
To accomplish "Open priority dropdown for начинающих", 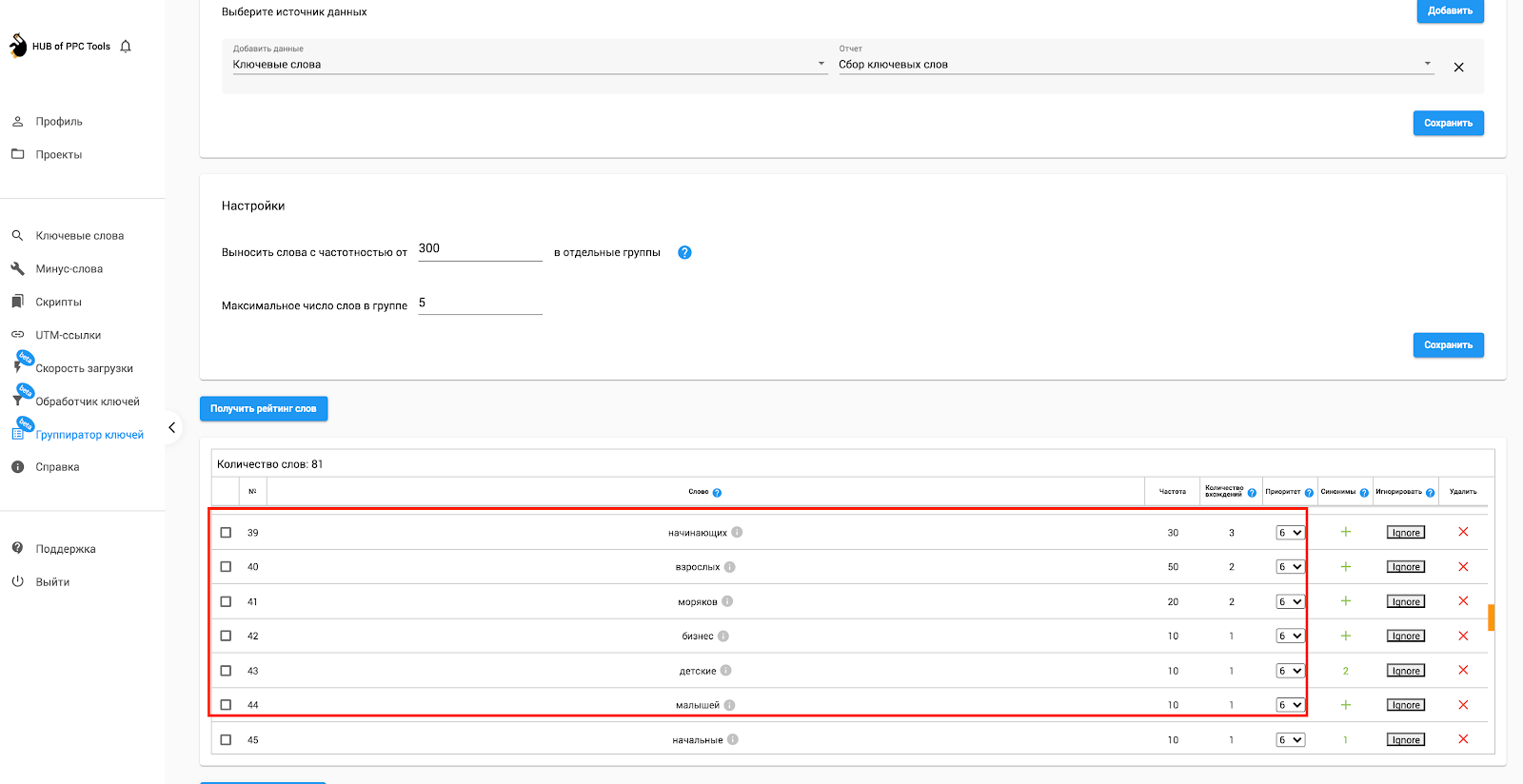I will pos(1290,533).
